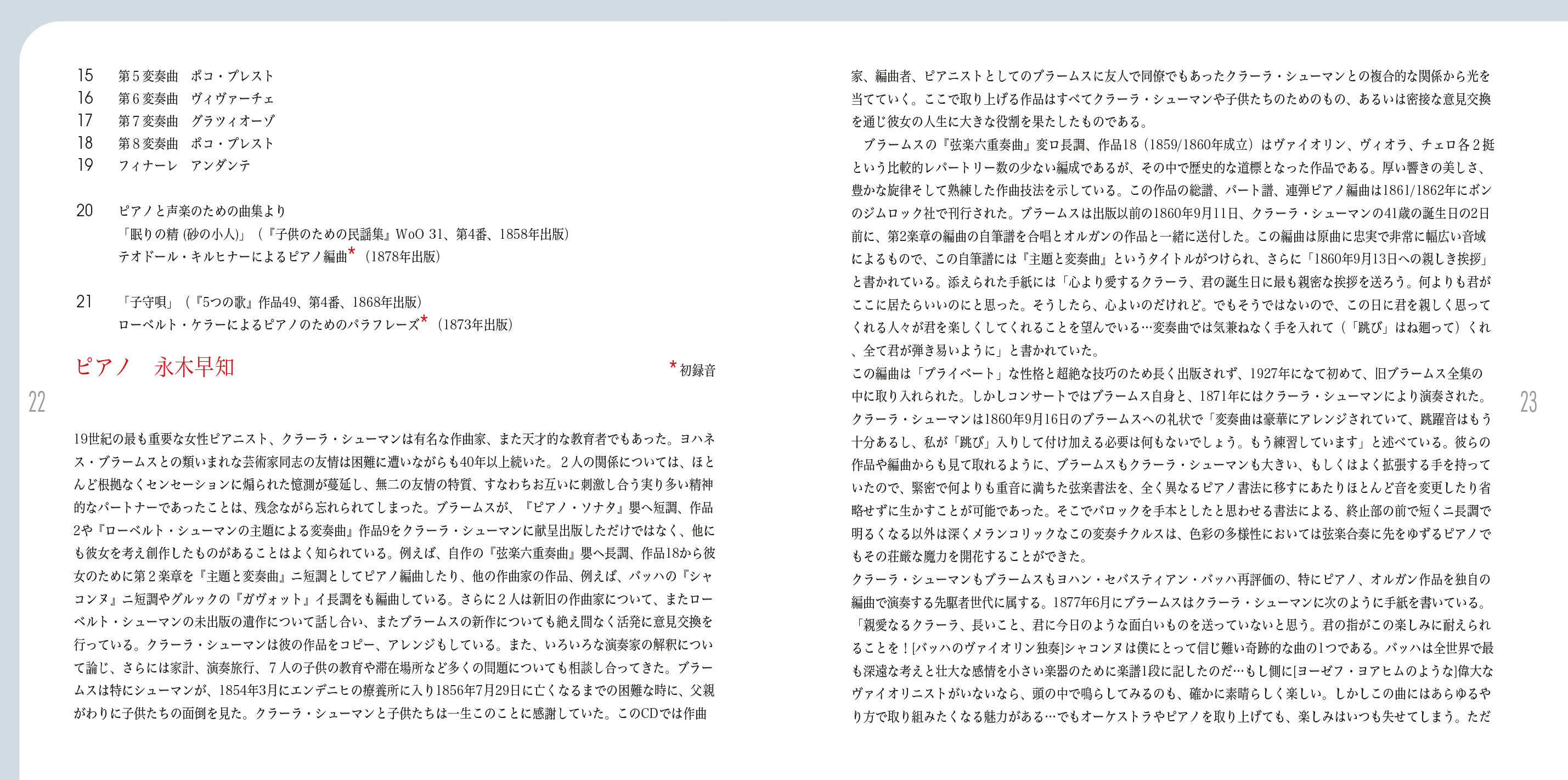Click the ピアノと声楽のための曲集より line

tap(202, 211)
